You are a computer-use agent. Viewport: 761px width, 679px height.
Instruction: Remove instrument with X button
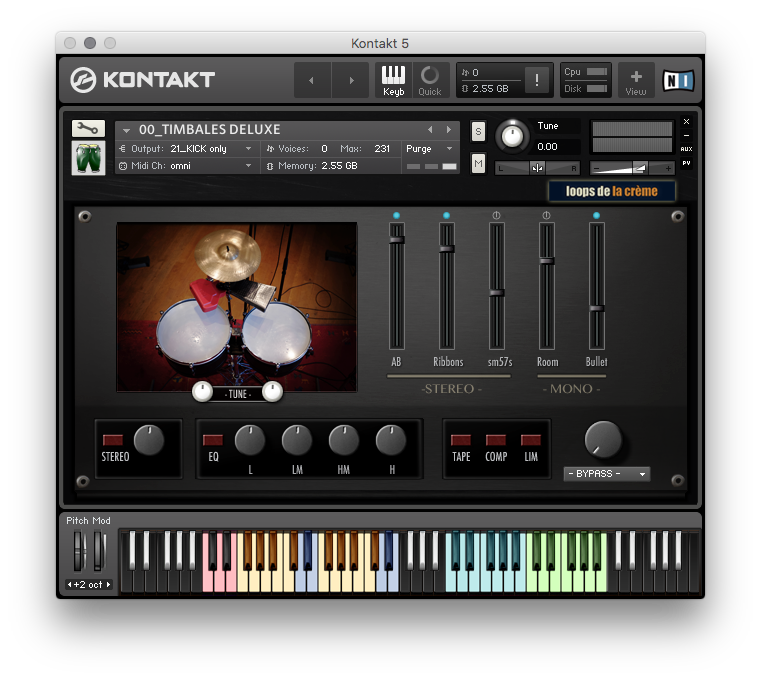pos(686,121)
